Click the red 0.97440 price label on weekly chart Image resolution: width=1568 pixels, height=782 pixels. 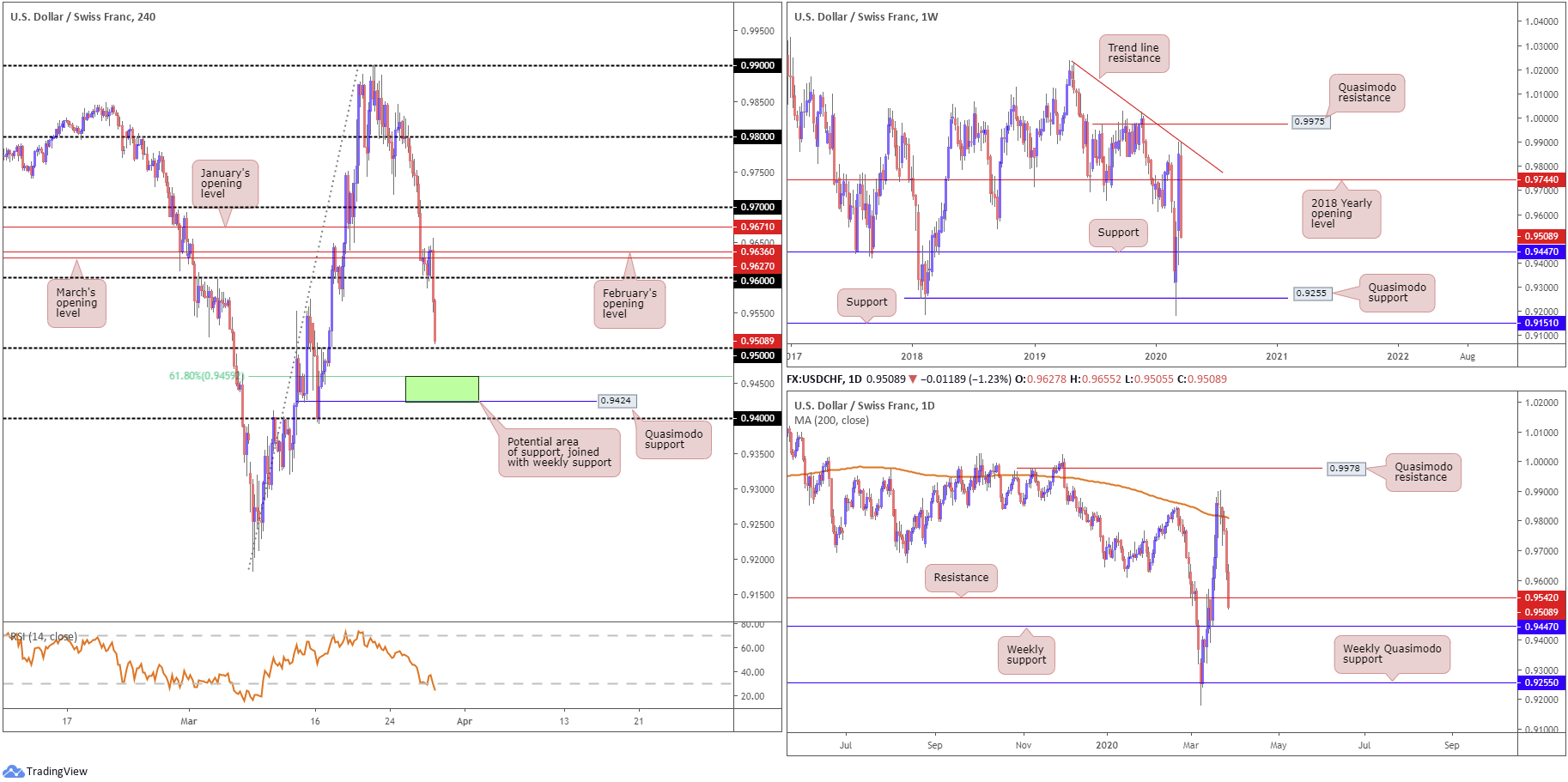click(1541, 179)
